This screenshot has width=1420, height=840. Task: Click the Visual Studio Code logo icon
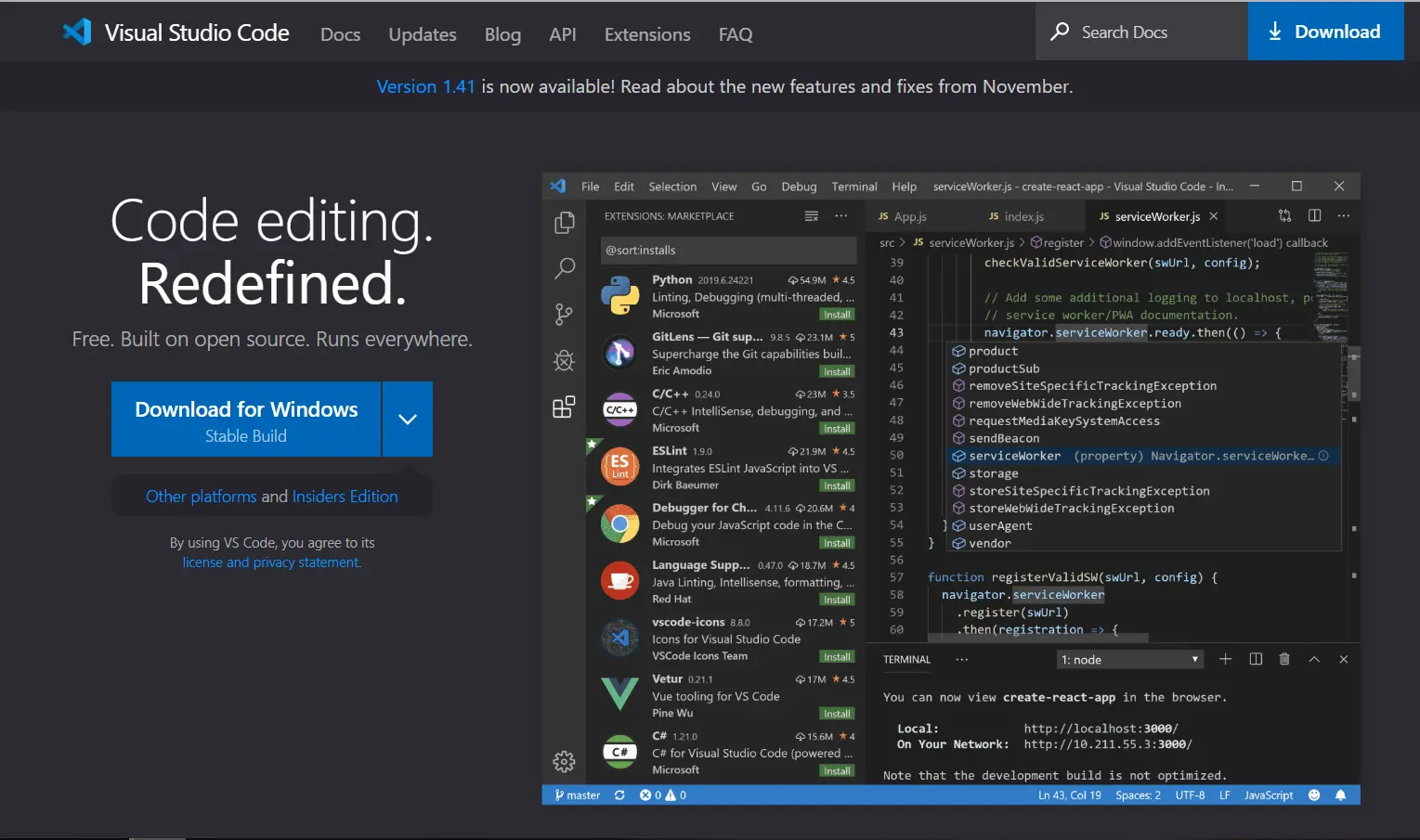point(77,32)
